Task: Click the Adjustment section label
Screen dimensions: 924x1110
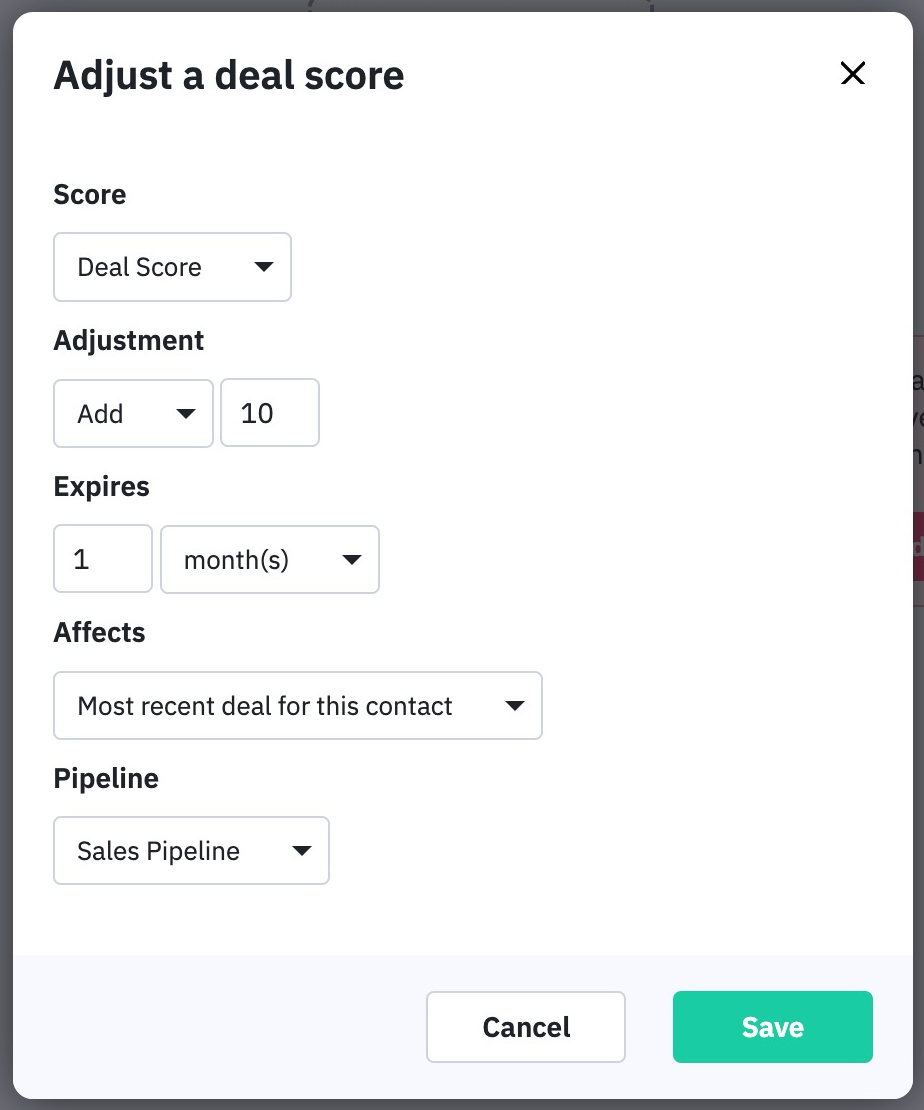Action: point(128,341)
